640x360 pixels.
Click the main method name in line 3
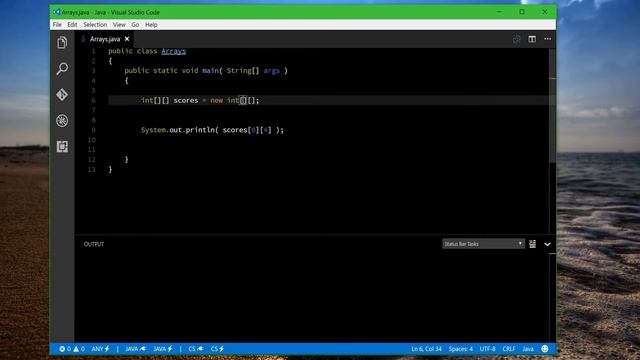[x=210, y=71]
